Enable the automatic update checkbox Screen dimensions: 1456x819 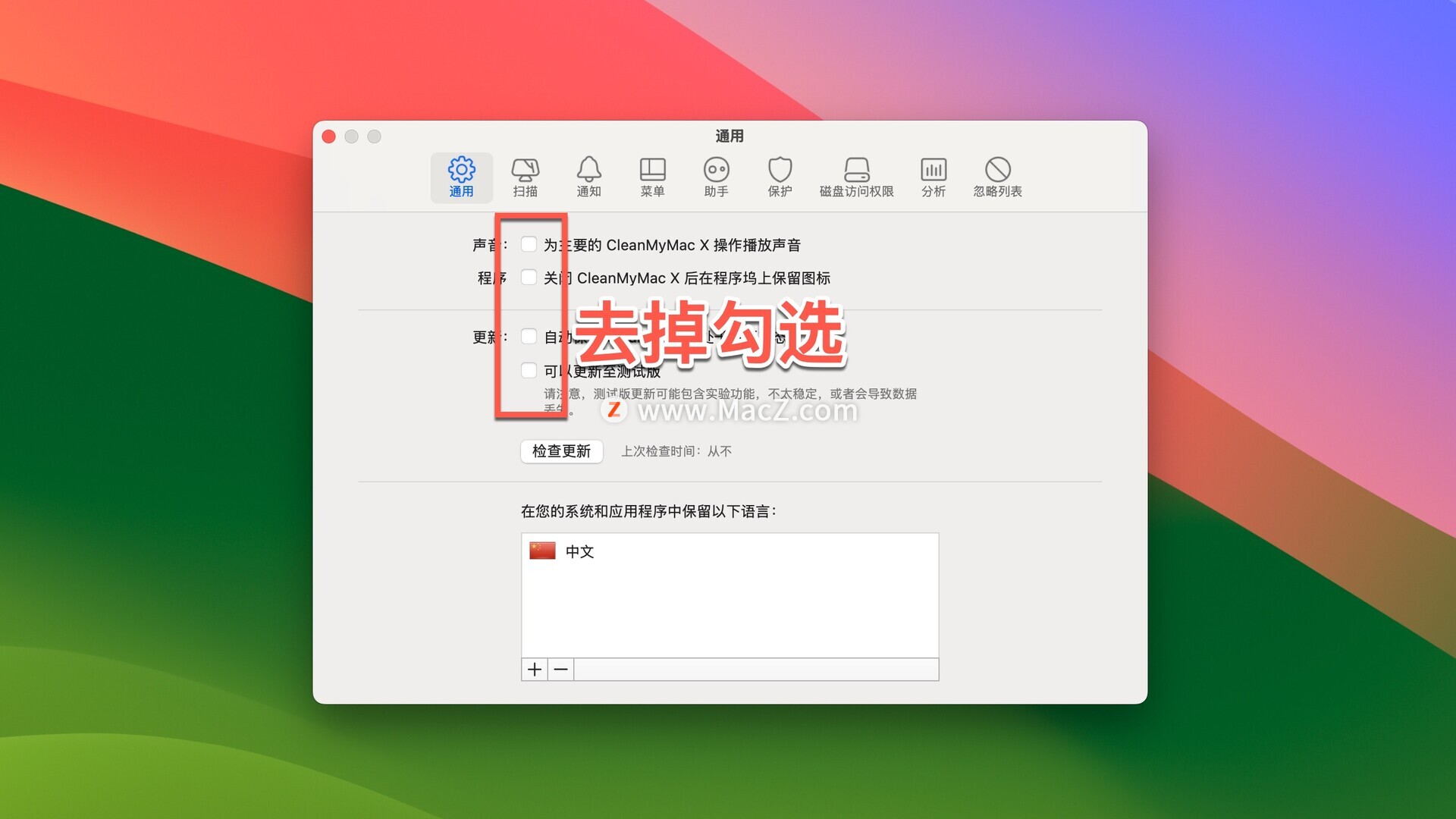pyautogui.click(x=529, y=336)
